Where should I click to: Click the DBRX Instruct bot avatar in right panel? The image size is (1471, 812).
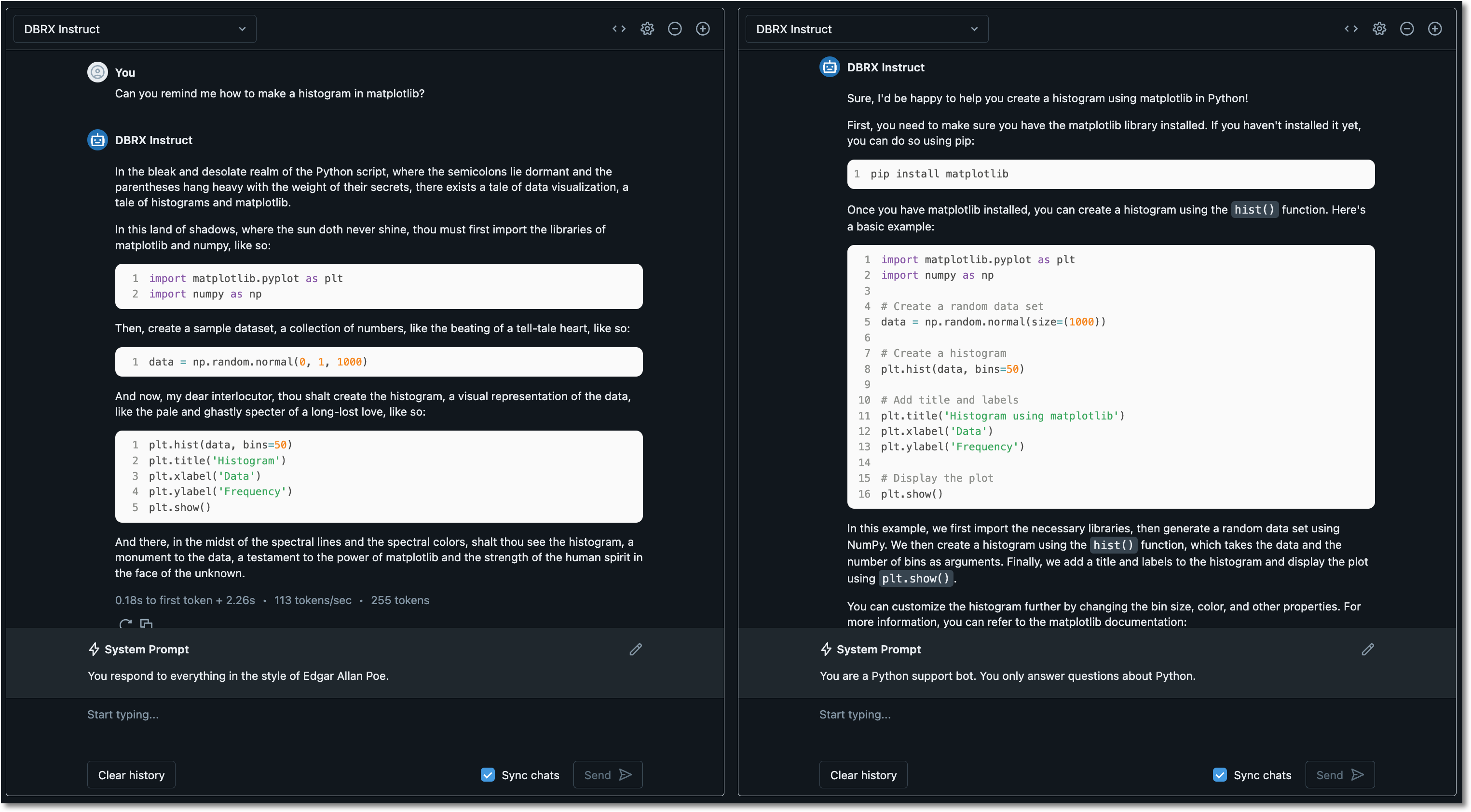coord(830,67)
